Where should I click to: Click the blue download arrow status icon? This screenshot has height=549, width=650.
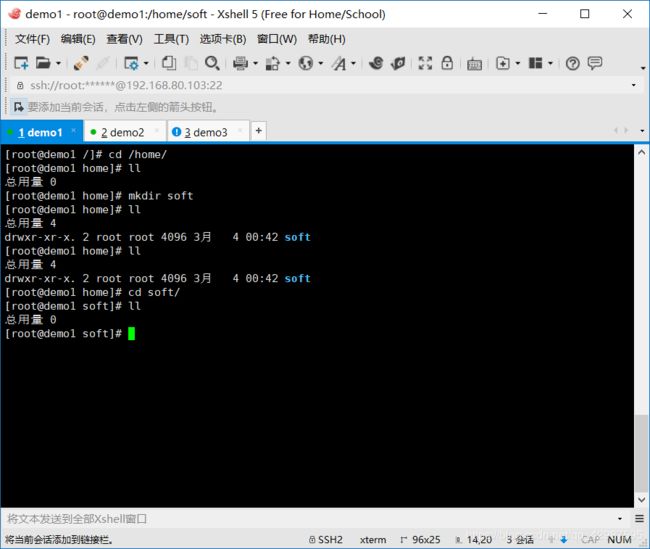click(x=563, y=539)
